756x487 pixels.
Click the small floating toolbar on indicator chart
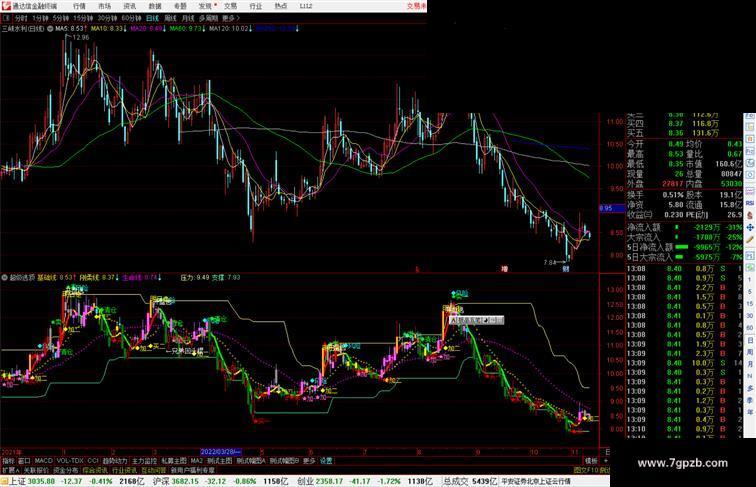pyautogui.click(x=476, y=320)
